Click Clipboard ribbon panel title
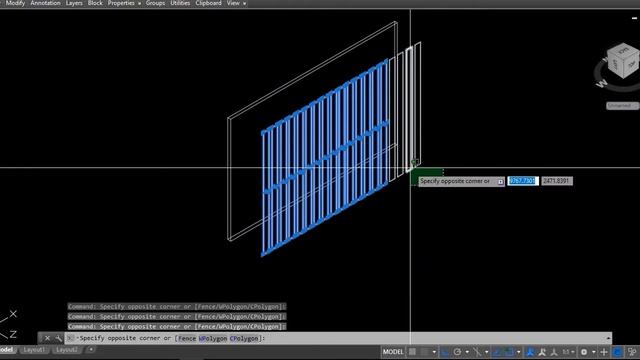This screenshot has height=360, width=640. pos(208,3)
